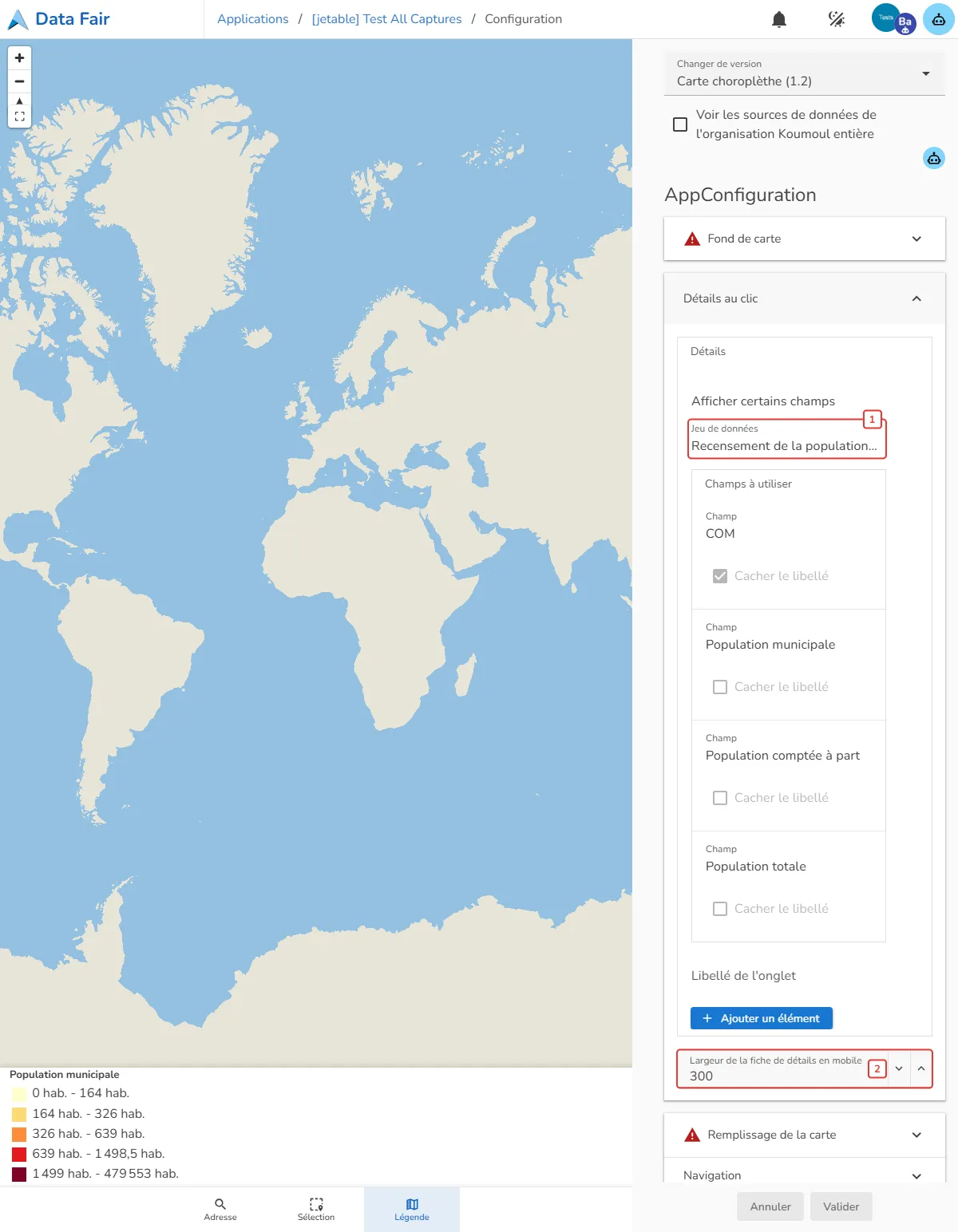
Task: Collapse the Détails au clic section
Action: (805, 298)
